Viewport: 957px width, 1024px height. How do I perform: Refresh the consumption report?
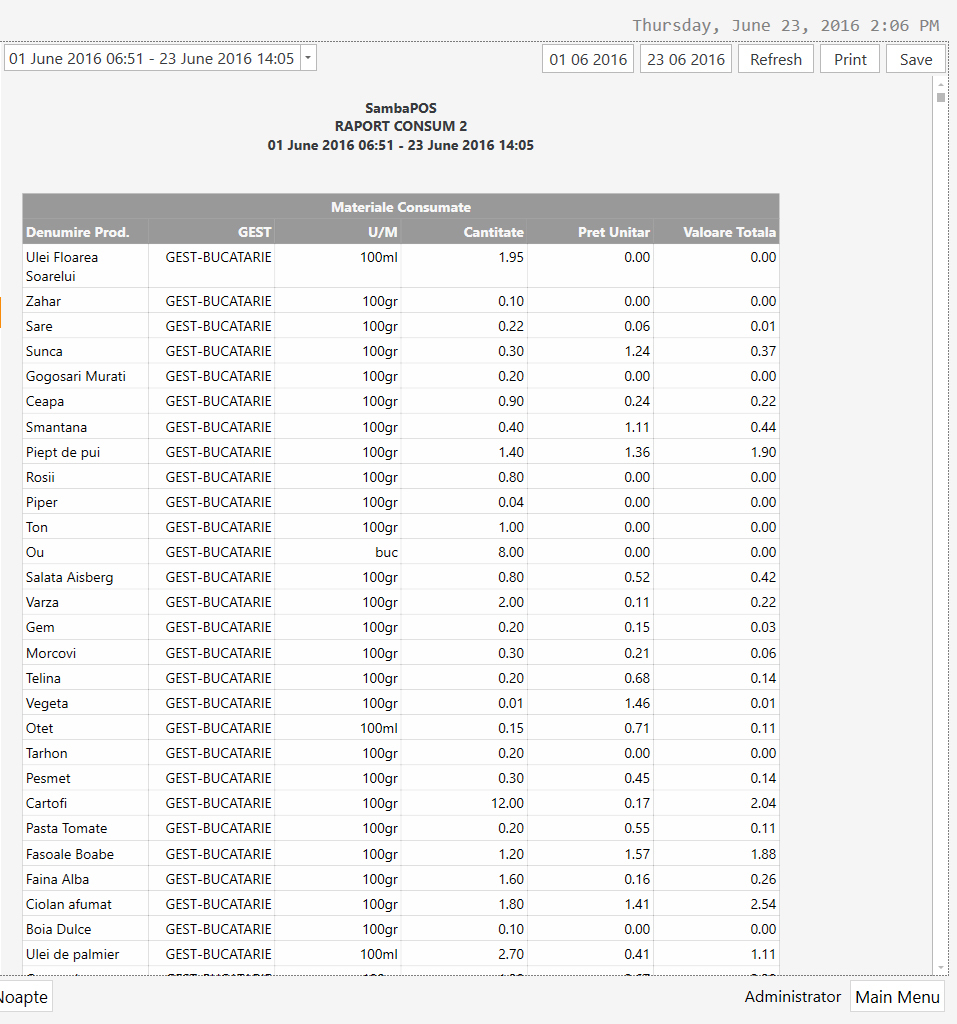pyautogui.click(x=775, y=58)
